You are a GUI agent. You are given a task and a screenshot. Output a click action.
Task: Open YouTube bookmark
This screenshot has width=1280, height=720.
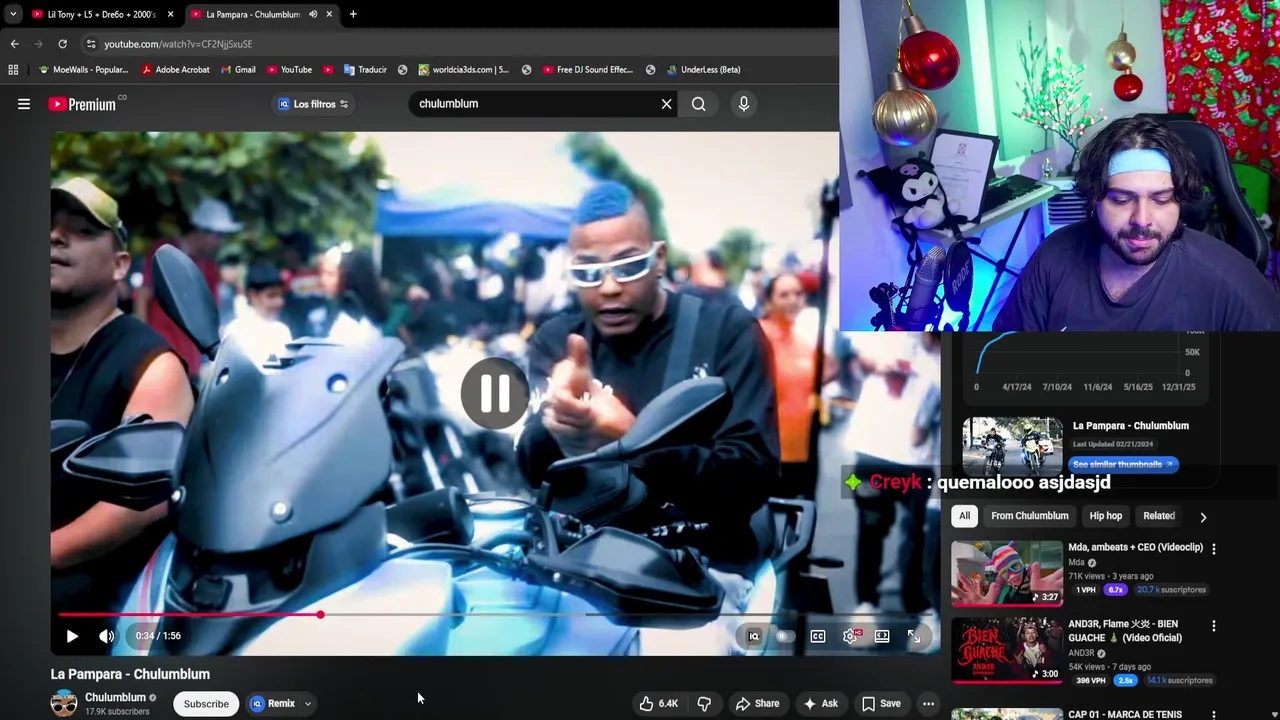tap(289, 70)
